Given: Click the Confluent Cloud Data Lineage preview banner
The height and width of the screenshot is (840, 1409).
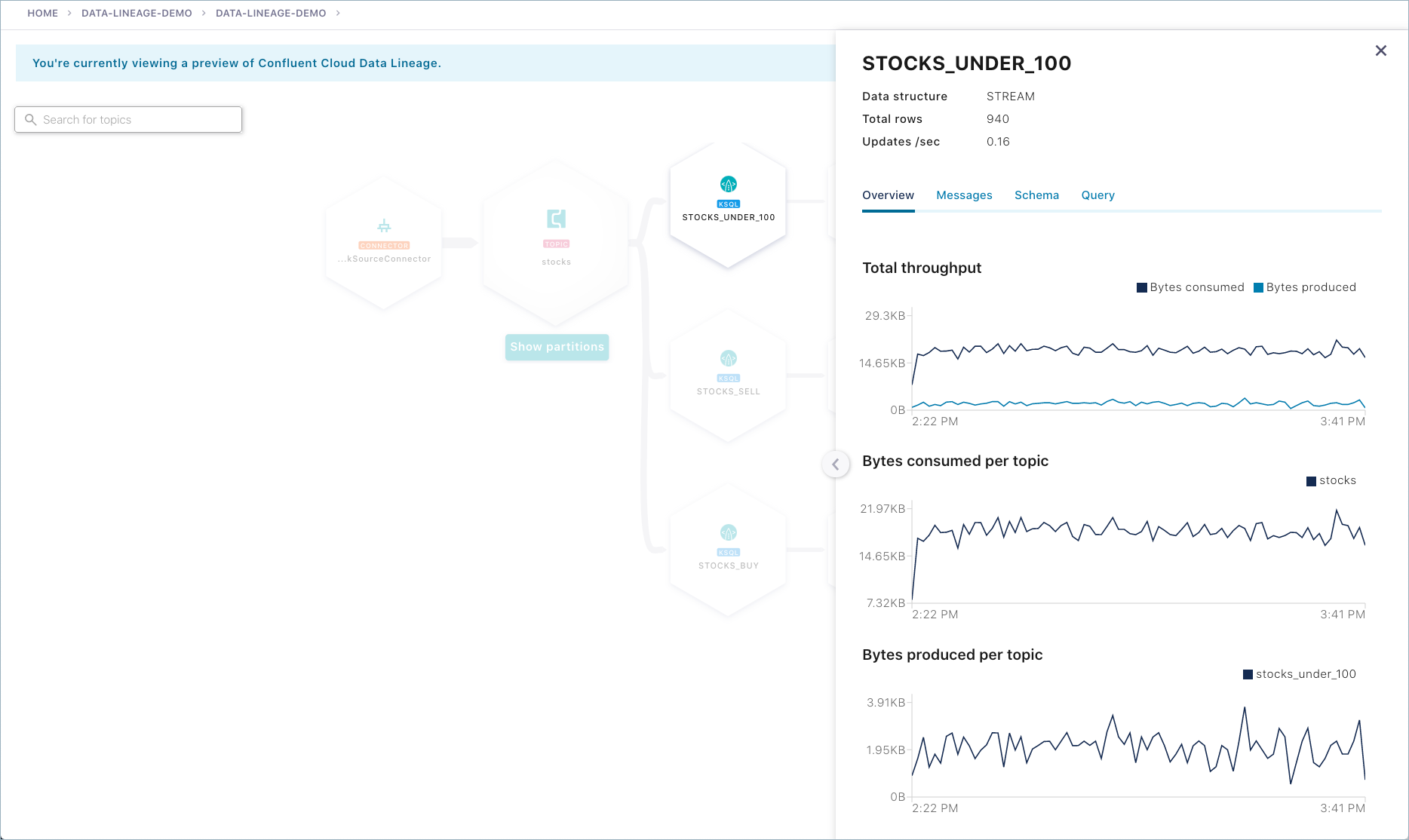Looking at the screenshot, I should (425, 63).
